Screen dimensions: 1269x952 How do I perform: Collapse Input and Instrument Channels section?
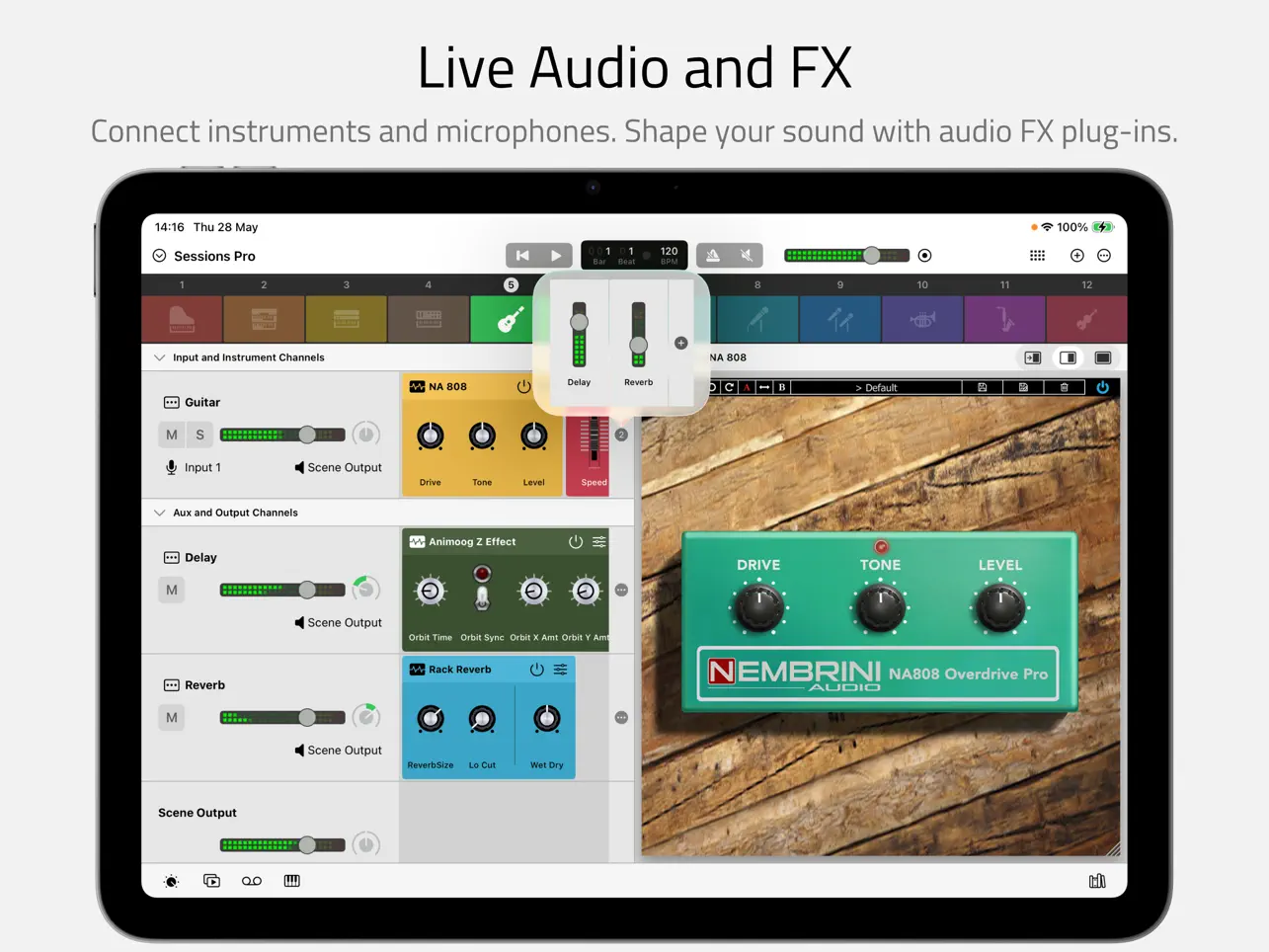coord(160,357)
